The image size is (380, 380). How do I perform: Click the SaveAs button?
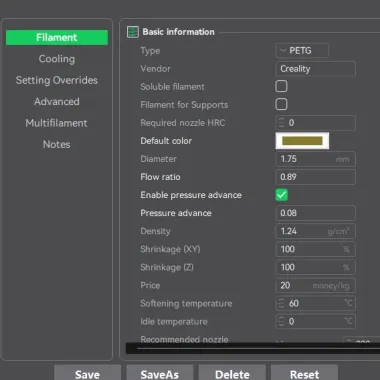click(x=160, y=373)
